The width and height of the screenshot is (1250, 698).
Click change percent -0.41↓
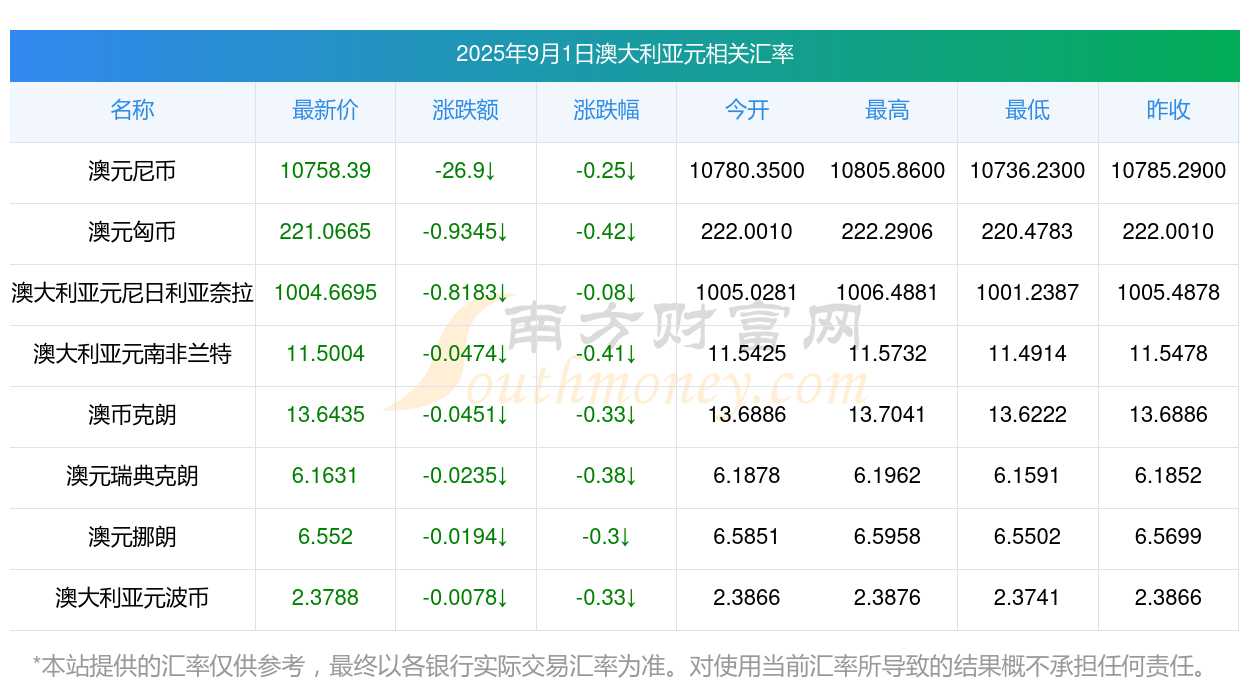coord(606,354)
